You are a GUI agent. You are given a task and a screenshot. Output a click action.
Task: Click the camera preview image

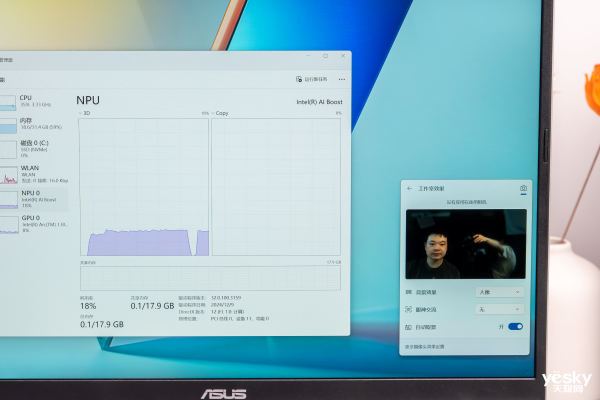click(x=465, y=244)
